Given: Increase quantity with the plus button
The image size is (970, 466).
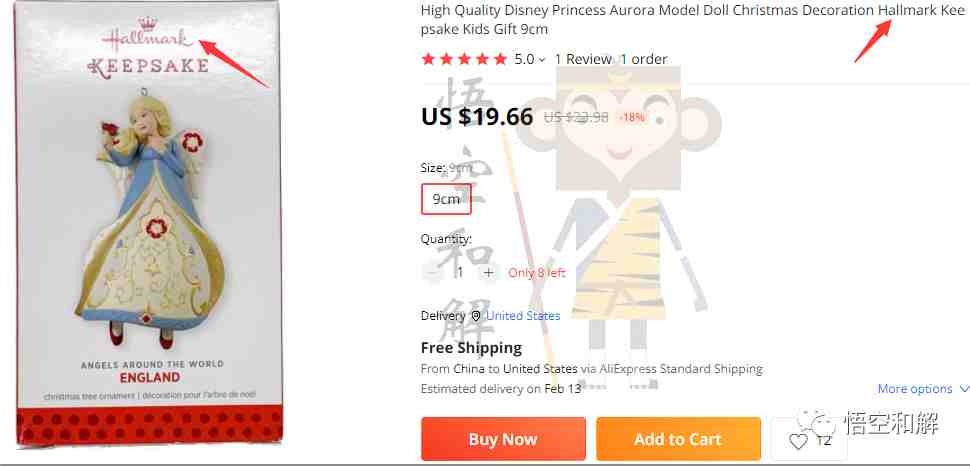Looking at the screenshot, I should tap(489, 272).
